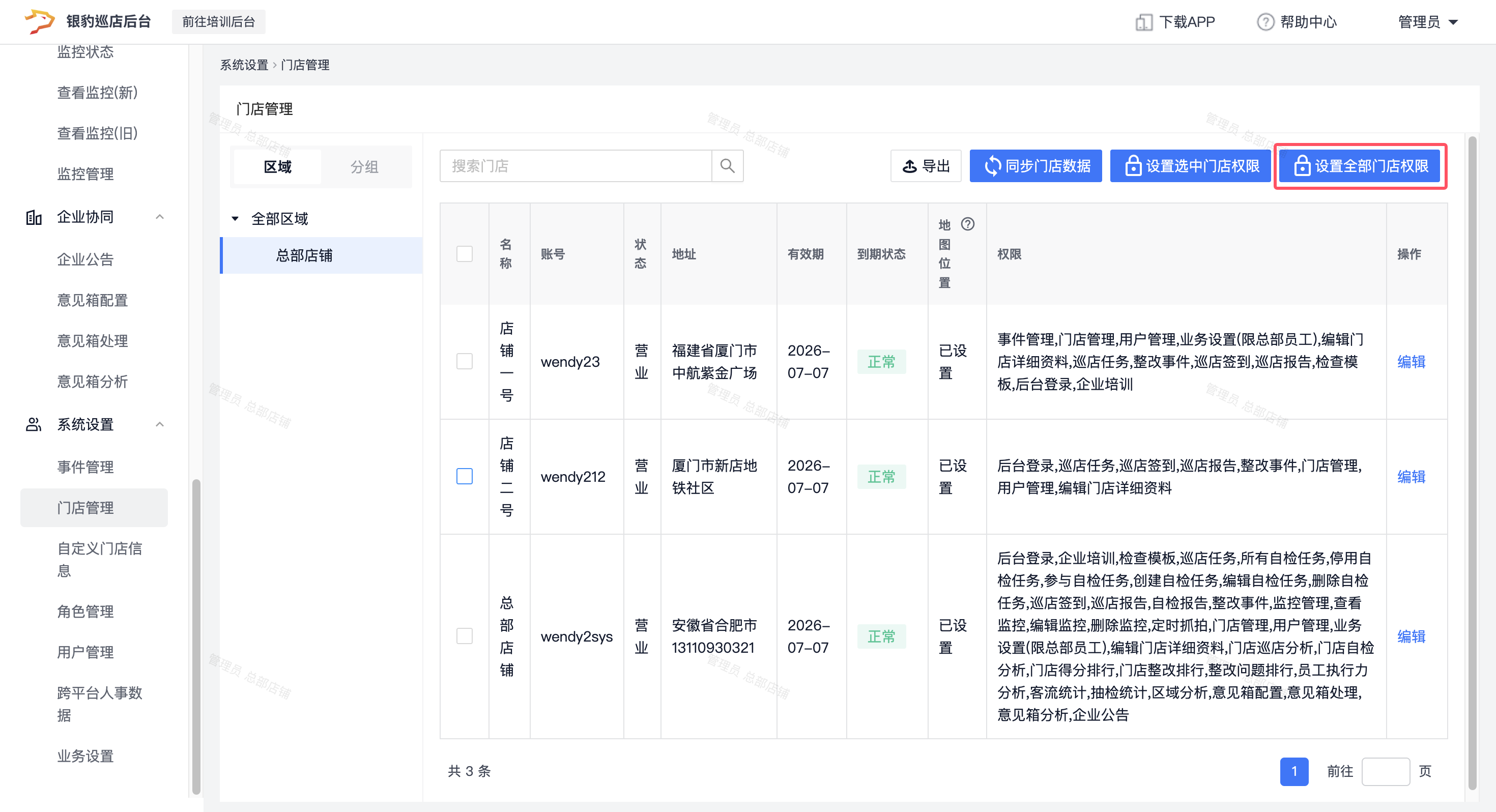Click the 银豹巡店后台 leopard logo
1496x812 pixels.
click(40, 21)
